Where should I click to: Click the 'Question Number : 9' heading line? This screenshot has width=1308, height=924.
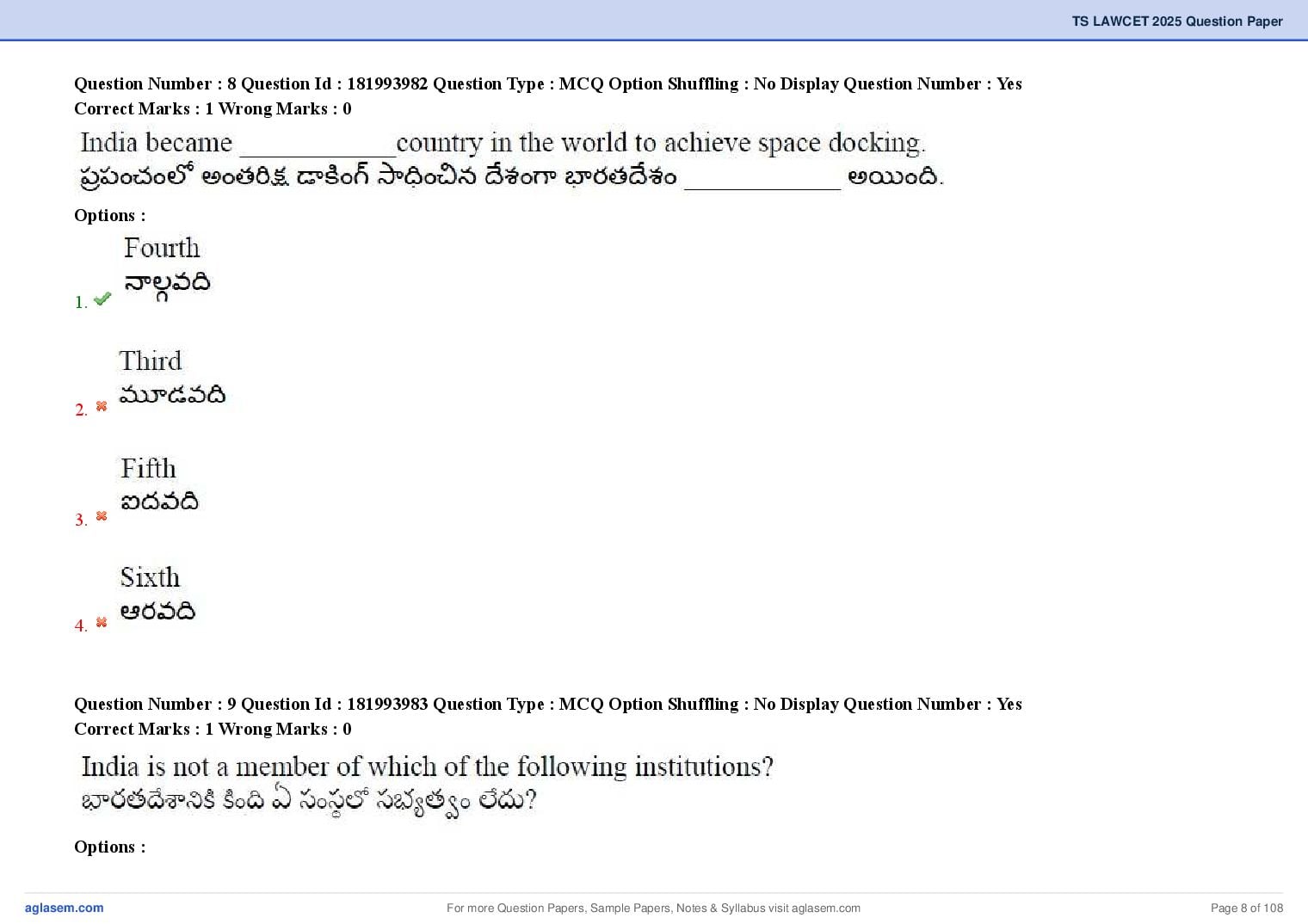548,704
